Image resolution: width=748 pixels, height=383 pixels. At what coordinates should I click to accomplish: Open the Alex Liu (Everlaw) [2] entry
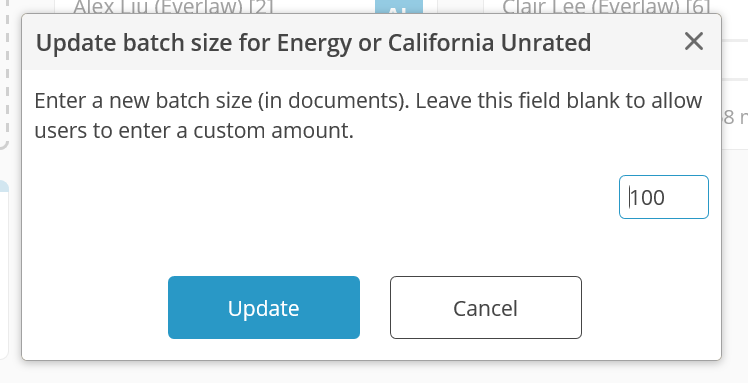(173, 7)
